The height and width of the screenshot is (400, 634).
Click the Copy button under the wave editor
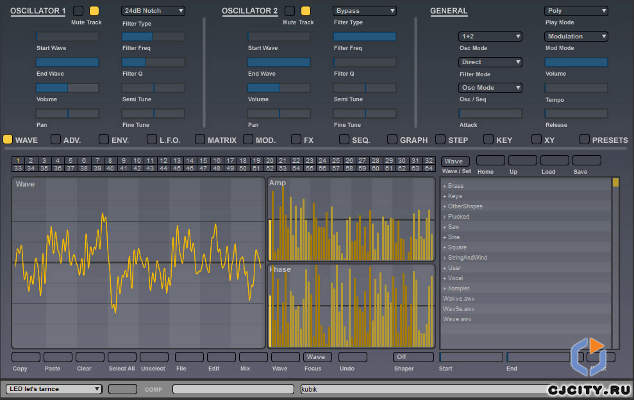[x=26, y=357]
